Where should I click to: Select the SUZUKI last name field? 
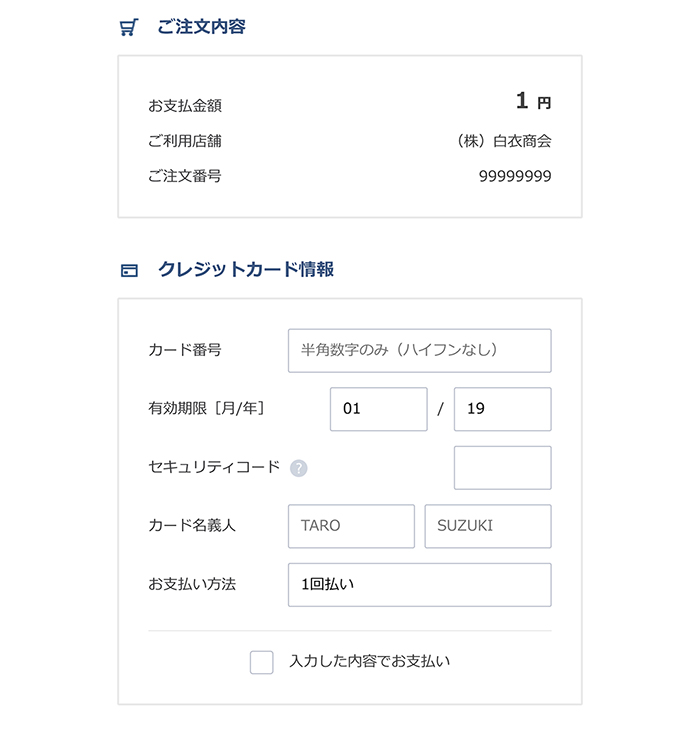pyautogui.click(x=488, y=526)
